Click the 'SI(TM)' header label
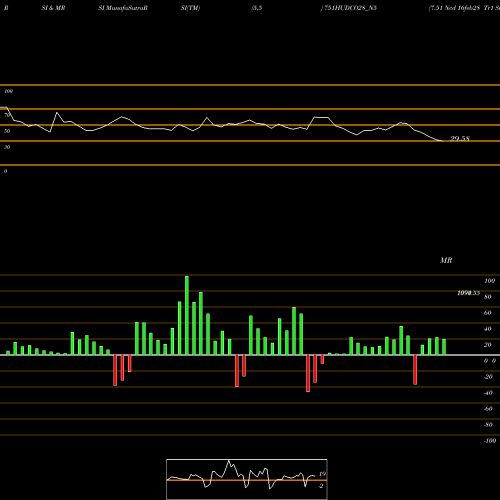Image resolution: width=500 pixels, height=500 pixels. (x=190, y=8)
